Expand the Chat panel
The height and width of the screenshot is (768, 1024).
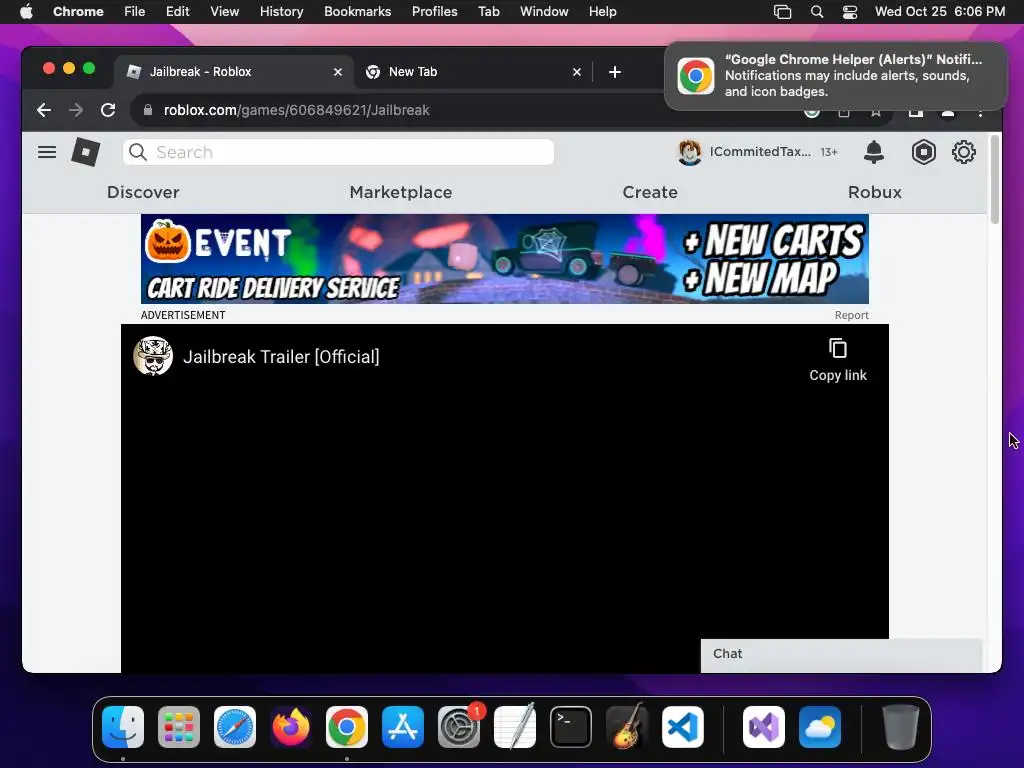point(841,654)
